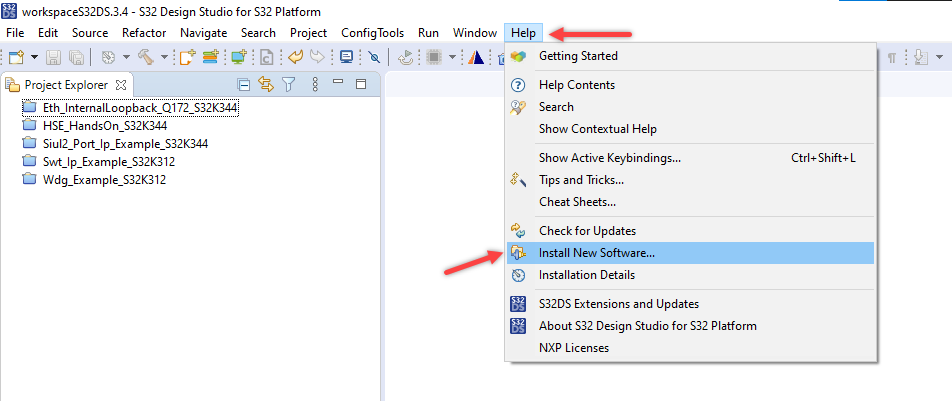Maximize the Project Explorer panel

tap(361, 84)
